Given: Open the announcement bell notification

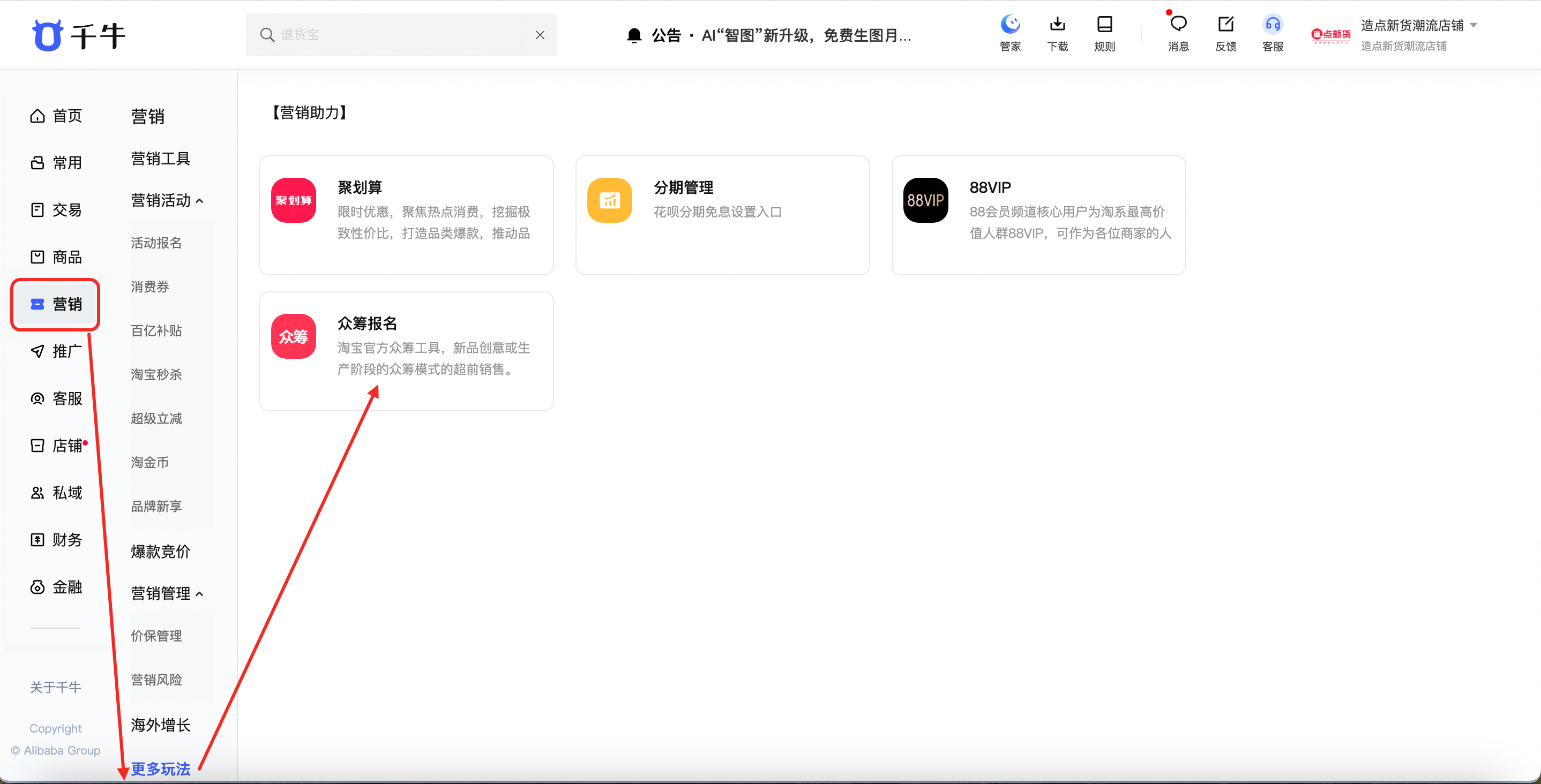Looking at the screenshot, I should point(634,35).
